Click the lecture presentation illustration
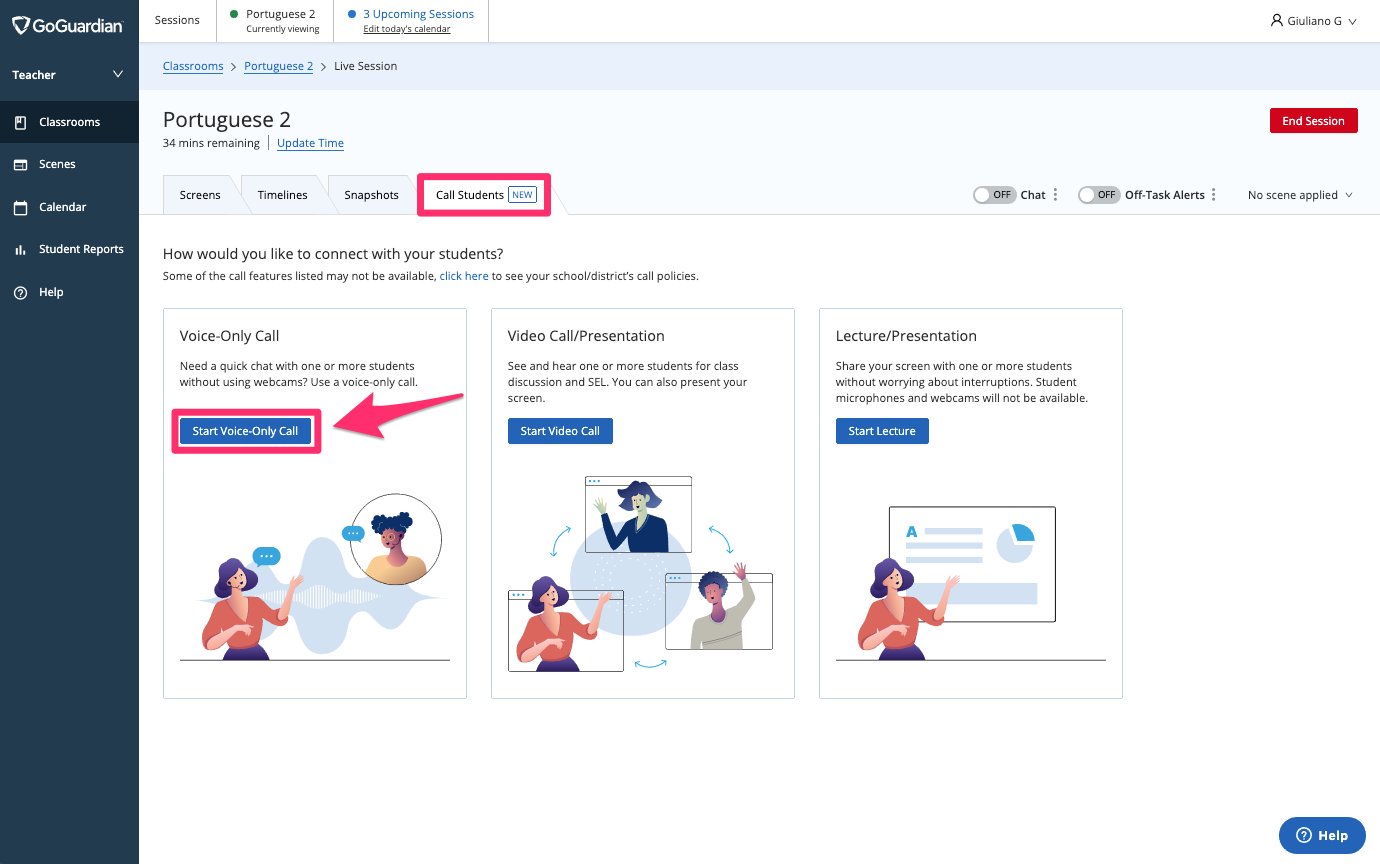 click(x=970, y=583)
